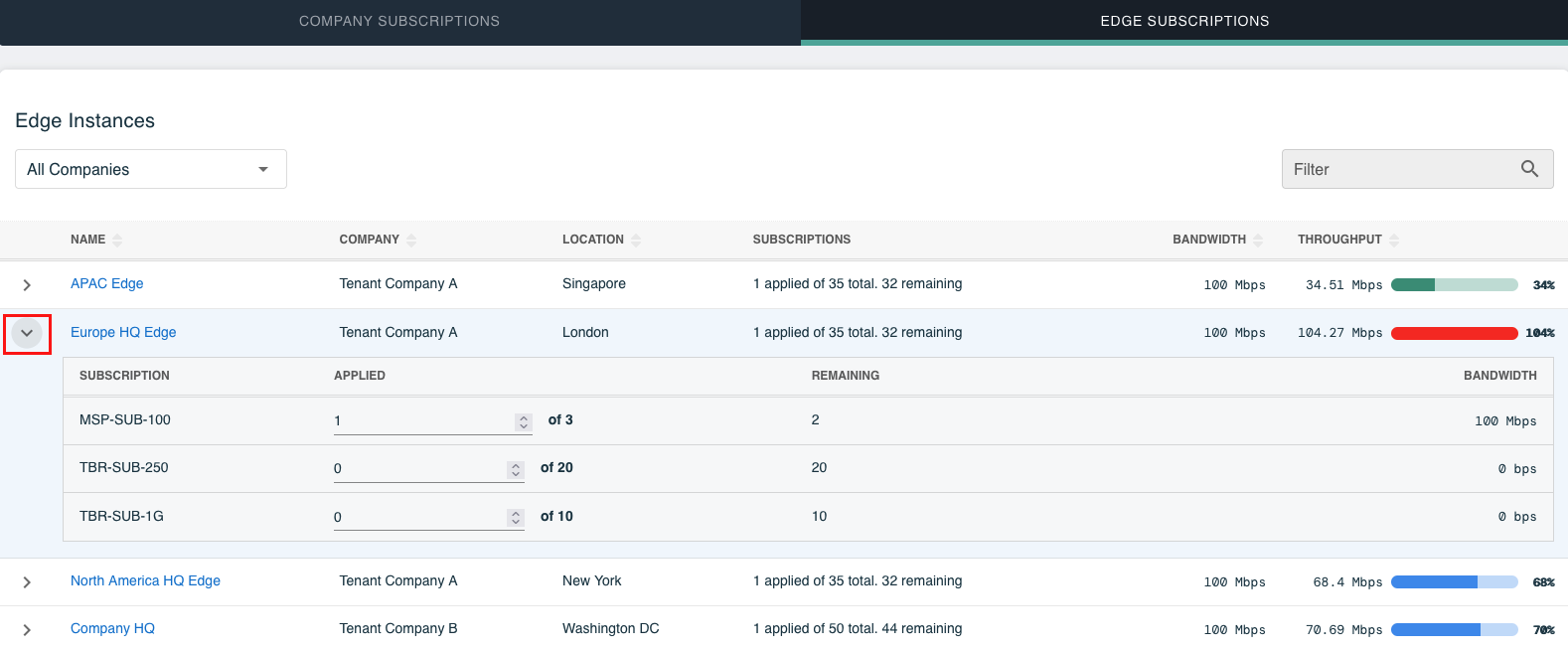Expand the North America HQ Edge row

[x=27, y=582]
